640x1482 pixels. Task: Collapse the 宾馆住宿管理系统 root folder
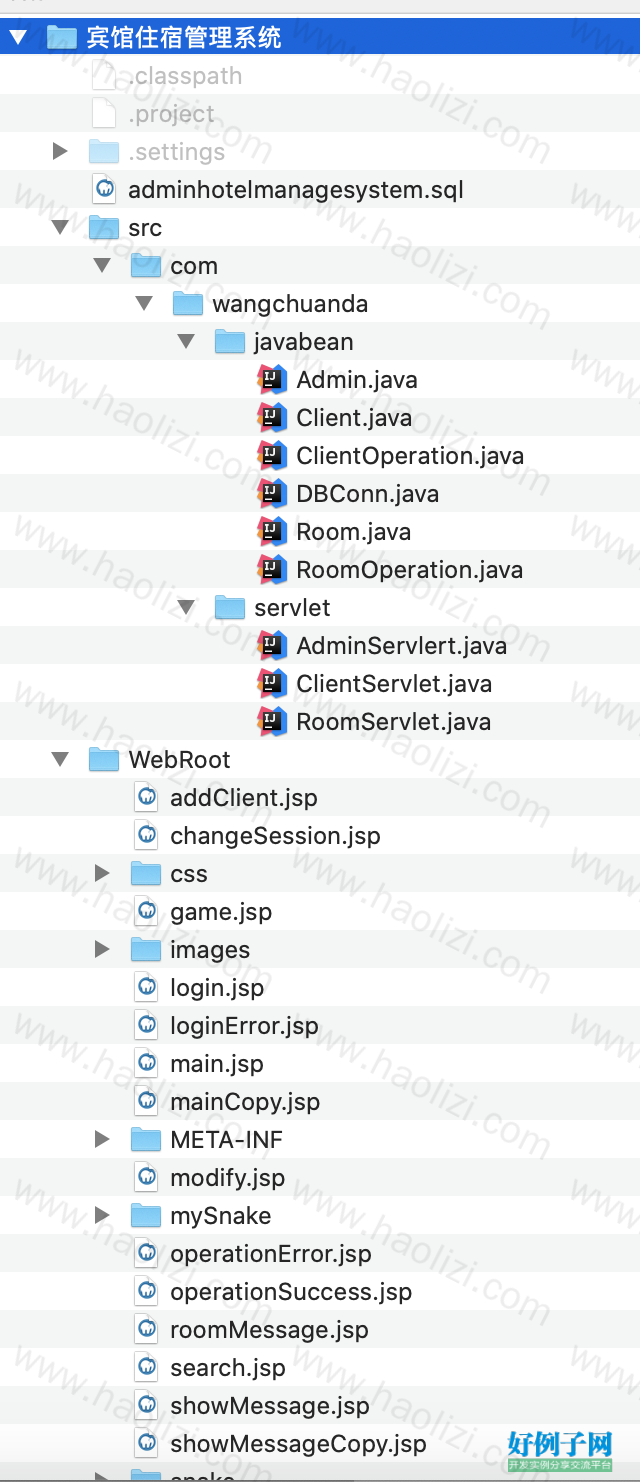(19, 38)
